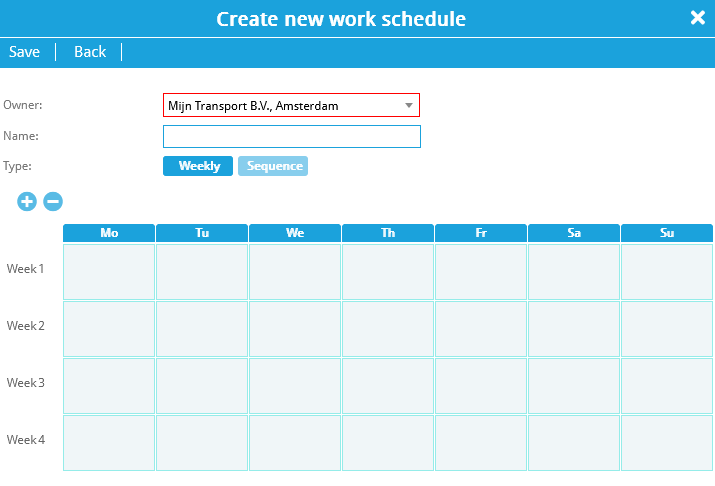Select the Weekly schedule type
The image size is (715, 486).
coord(198,166)
